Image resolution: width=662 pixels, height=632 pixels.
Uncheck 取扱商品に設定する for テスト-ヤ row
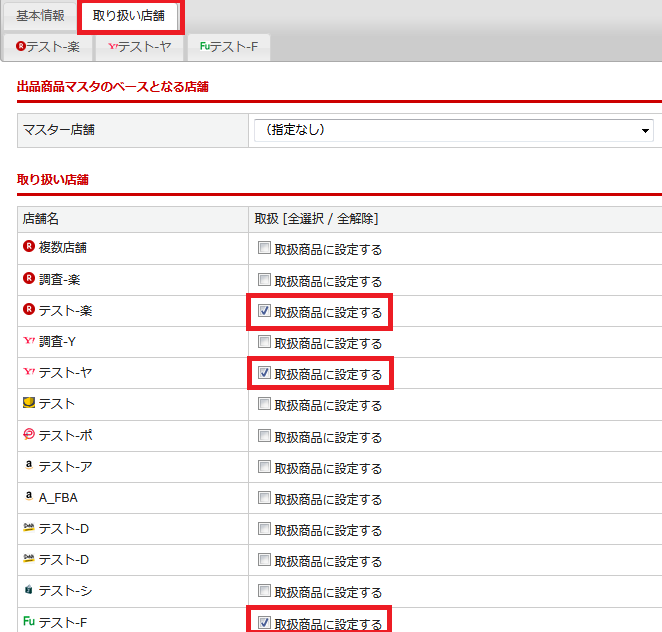pyautogui.click(x=264, y=372)
